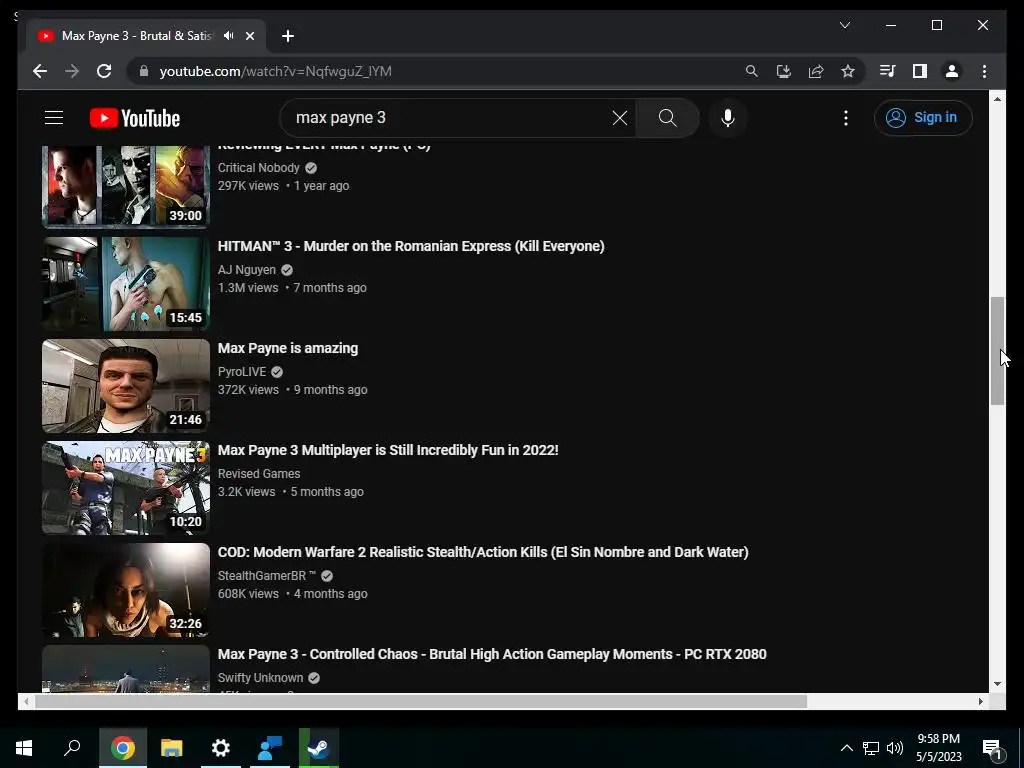The image size is (1024, 768).
Task: Close the Max Payne 3 tab
Action: tap(249, 36)
